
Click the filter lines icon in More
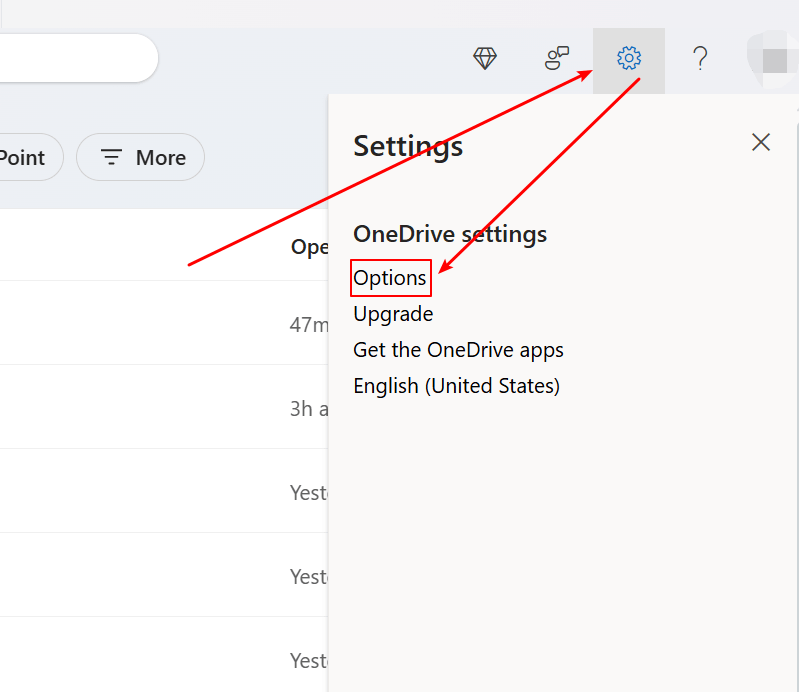[x=111, y=157]
